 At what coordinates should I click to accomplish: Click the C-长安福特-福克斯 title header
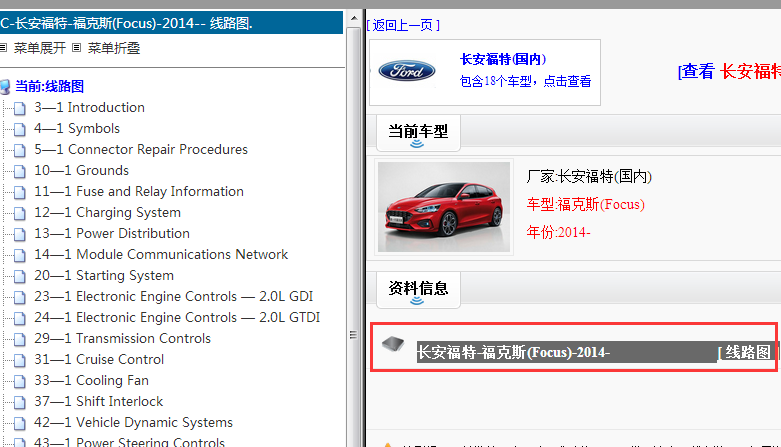[171, 23]
